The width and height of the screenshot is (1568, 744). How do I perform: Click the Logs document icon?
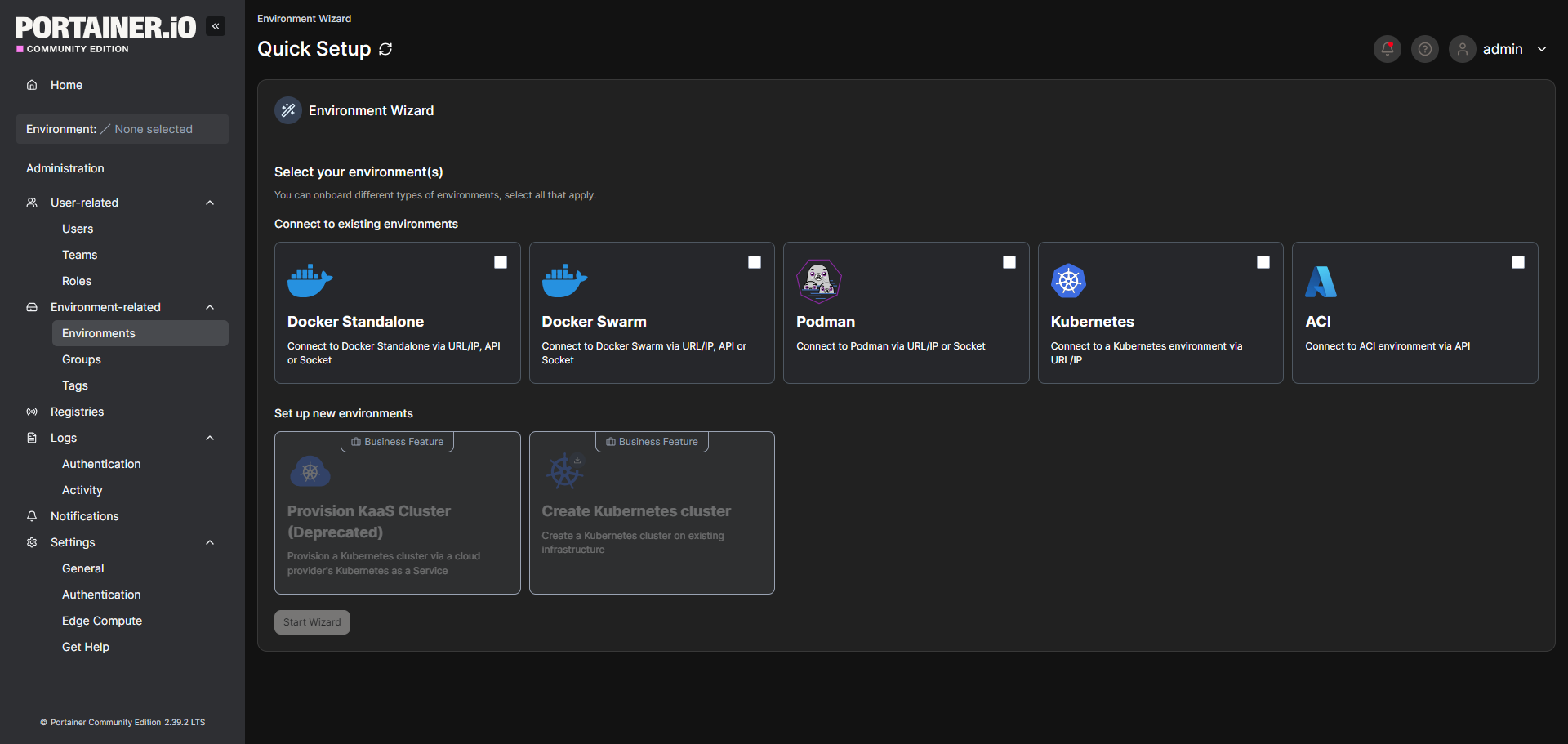coord(32,438)
